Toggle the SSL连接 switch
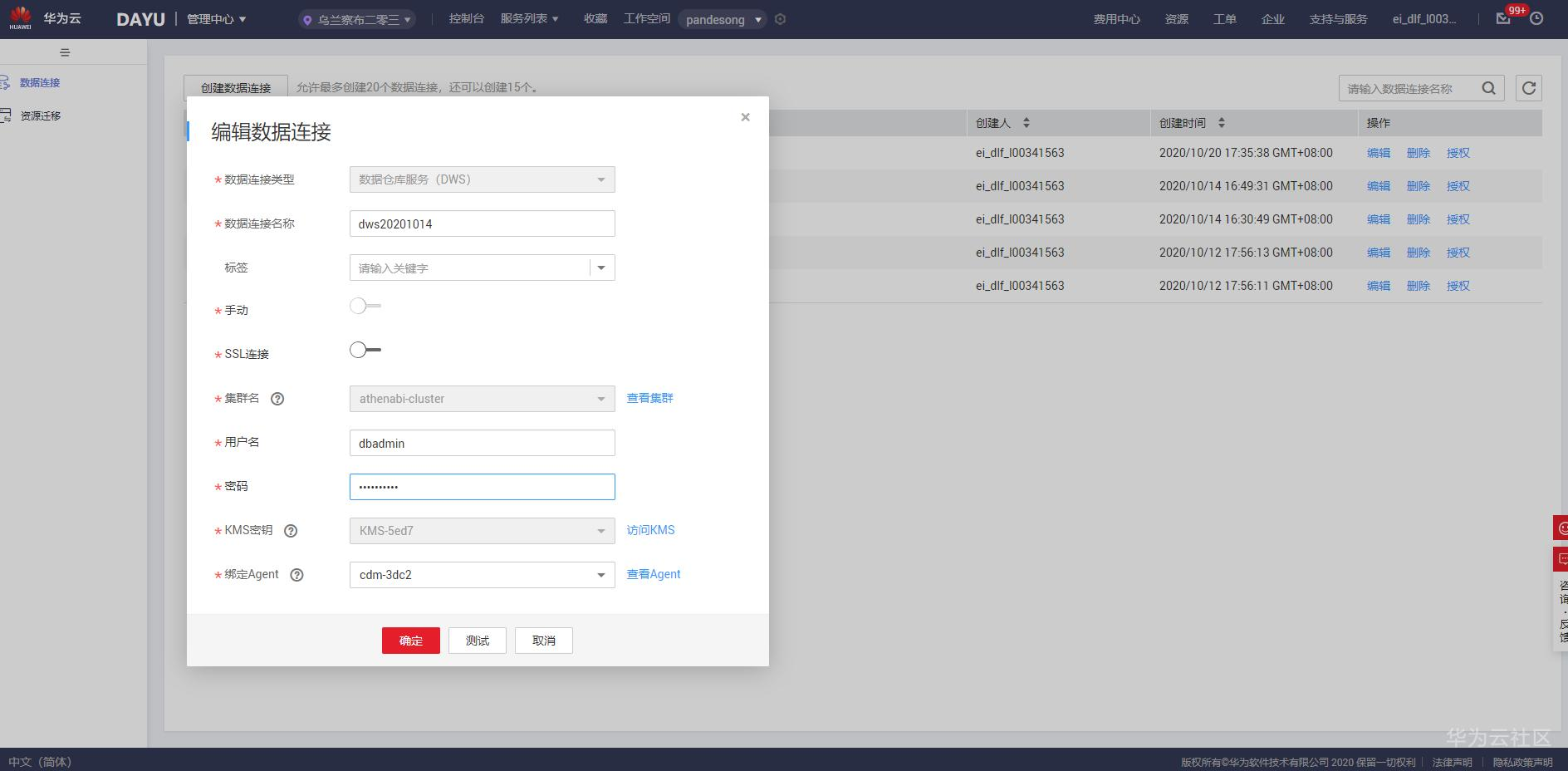The width and height of the screenshot is (1568, 771). [x=365, y=350]
